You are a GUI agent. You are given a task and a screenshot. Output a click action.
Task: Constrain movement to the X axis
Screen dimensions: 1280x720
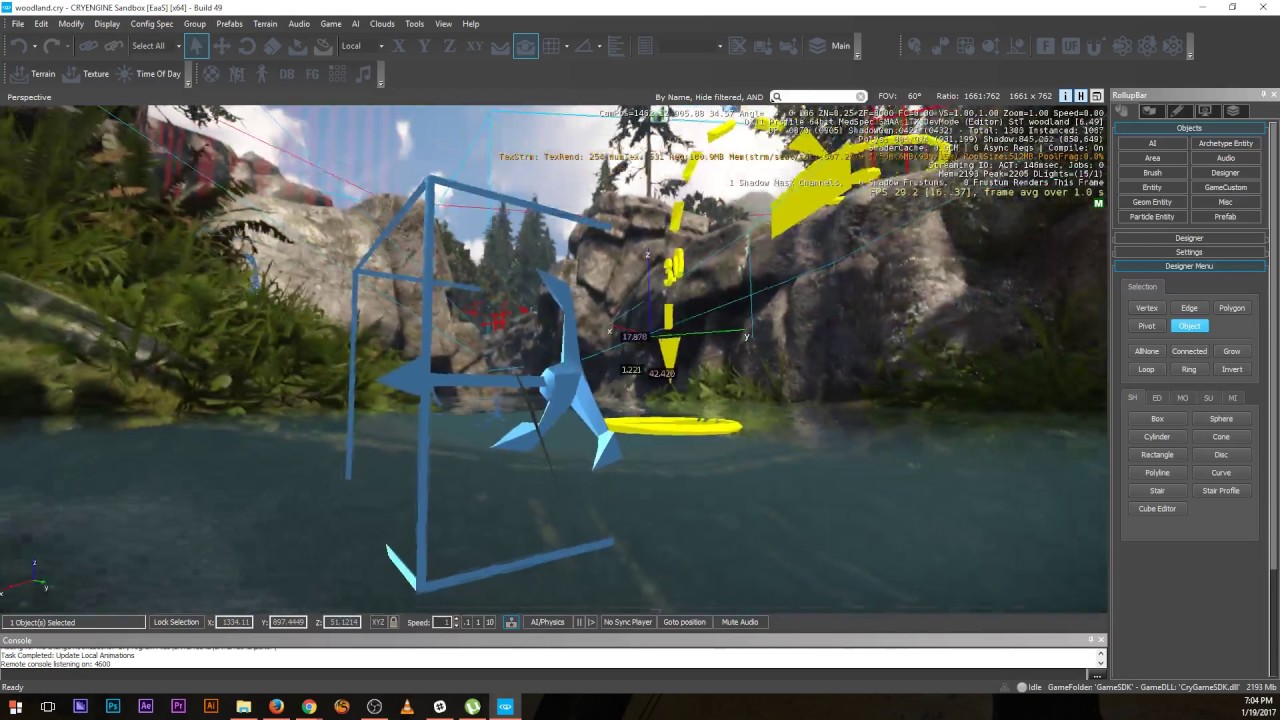(399, 46)
